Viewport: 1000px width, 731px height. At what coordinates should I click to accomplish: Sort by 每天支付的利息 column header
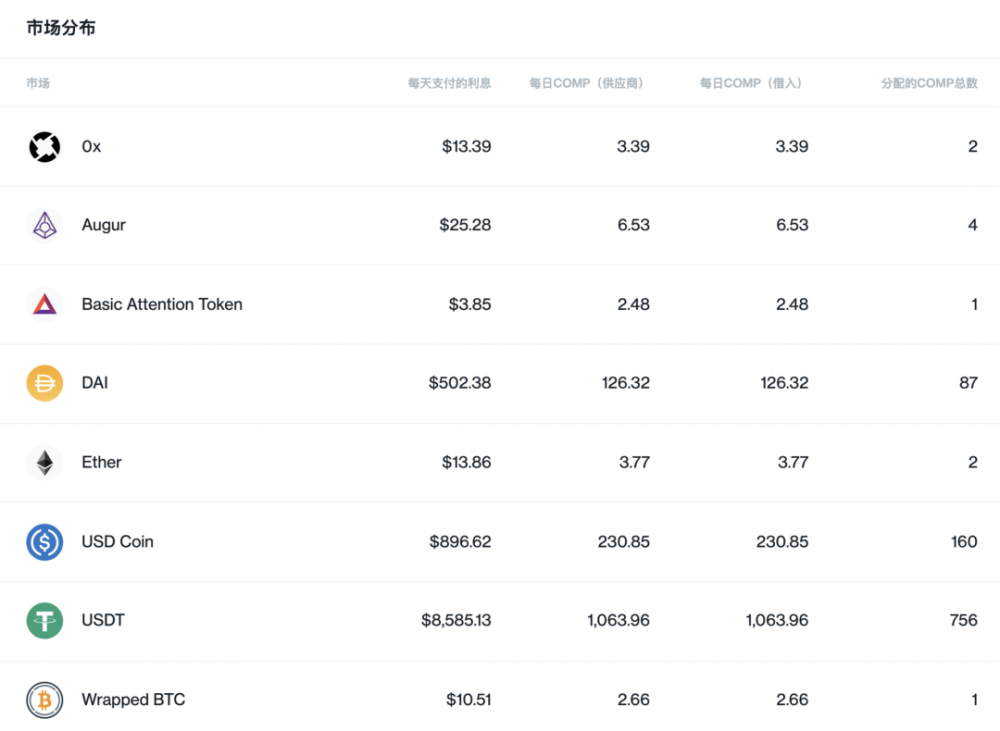pyautogui.click(x=449, y=83)
